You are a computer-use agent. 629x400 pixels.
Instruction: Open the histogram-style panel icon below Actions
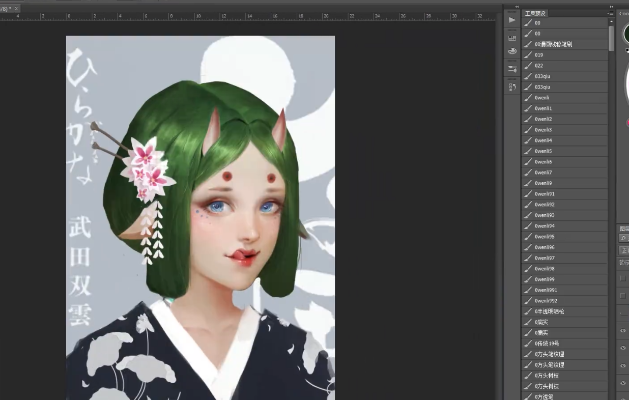tap(512, 39)
